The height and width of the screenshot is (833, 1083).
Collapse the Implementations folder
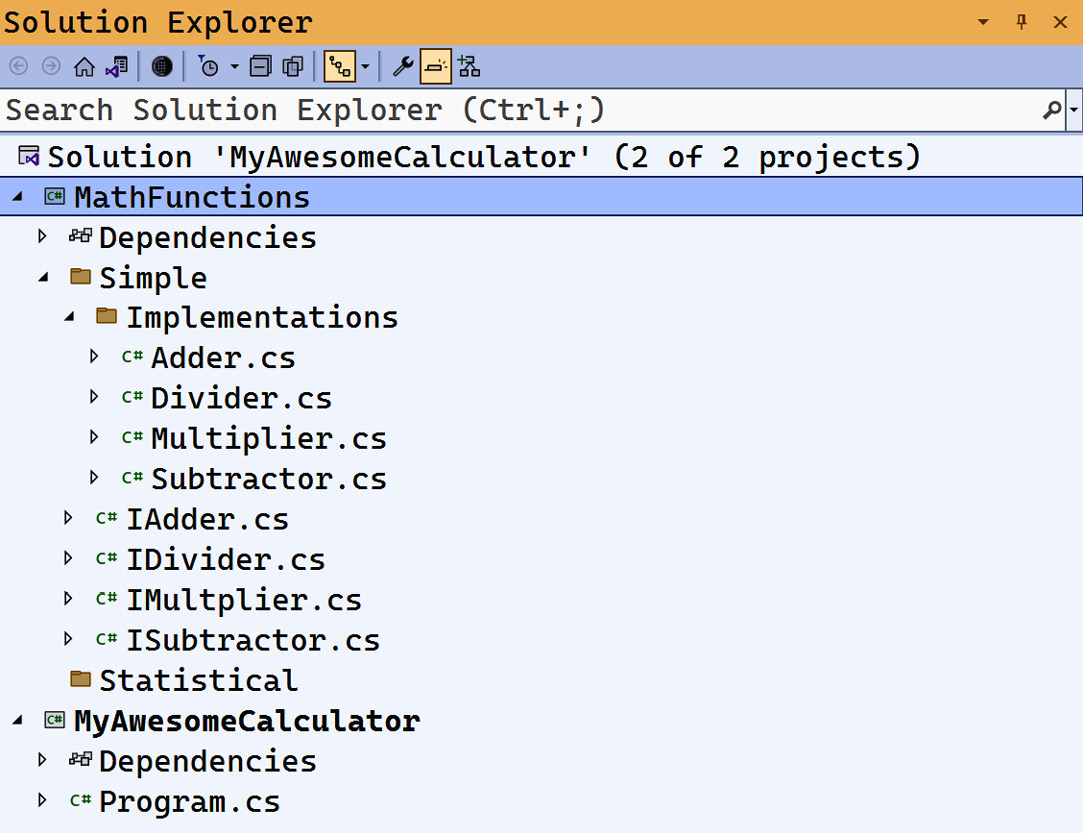69,317
